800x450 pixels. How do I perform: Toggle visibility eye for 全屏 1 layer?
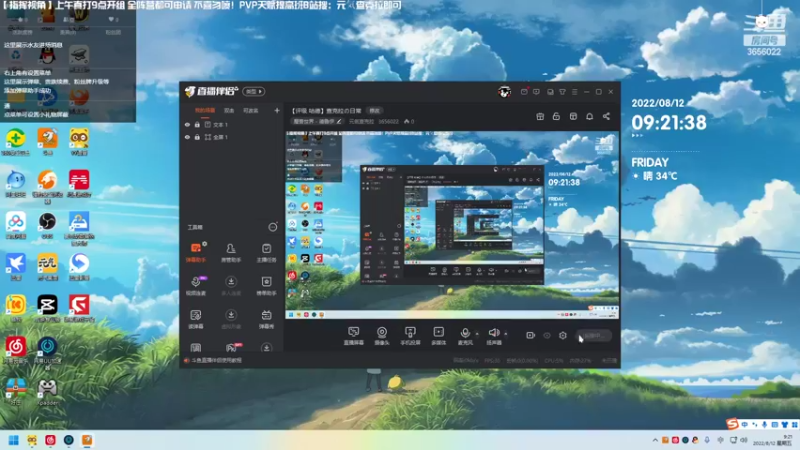(x=187, y=137)
